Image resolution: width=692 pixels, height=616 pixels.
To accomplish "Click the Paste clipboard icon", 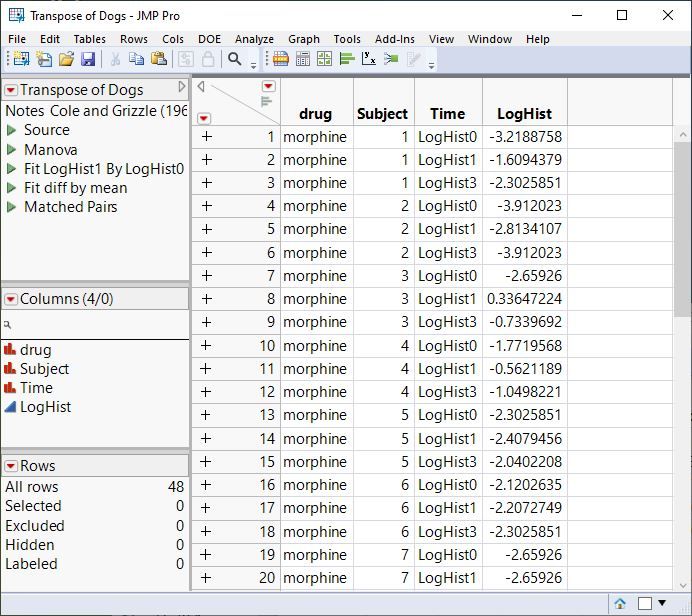I will tap(158, 59).
